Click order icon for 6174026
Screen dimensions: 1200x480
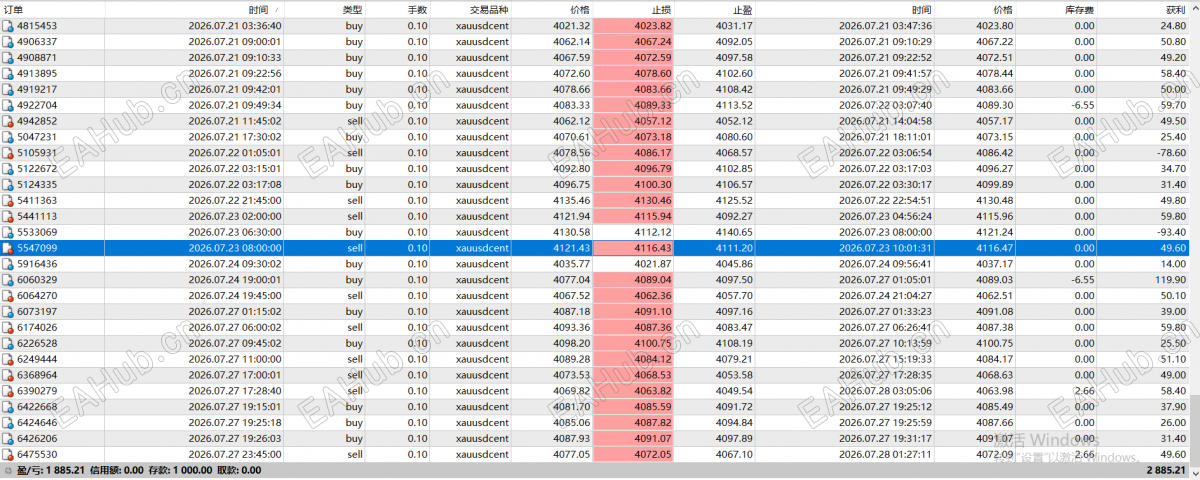tap(9, 327)
